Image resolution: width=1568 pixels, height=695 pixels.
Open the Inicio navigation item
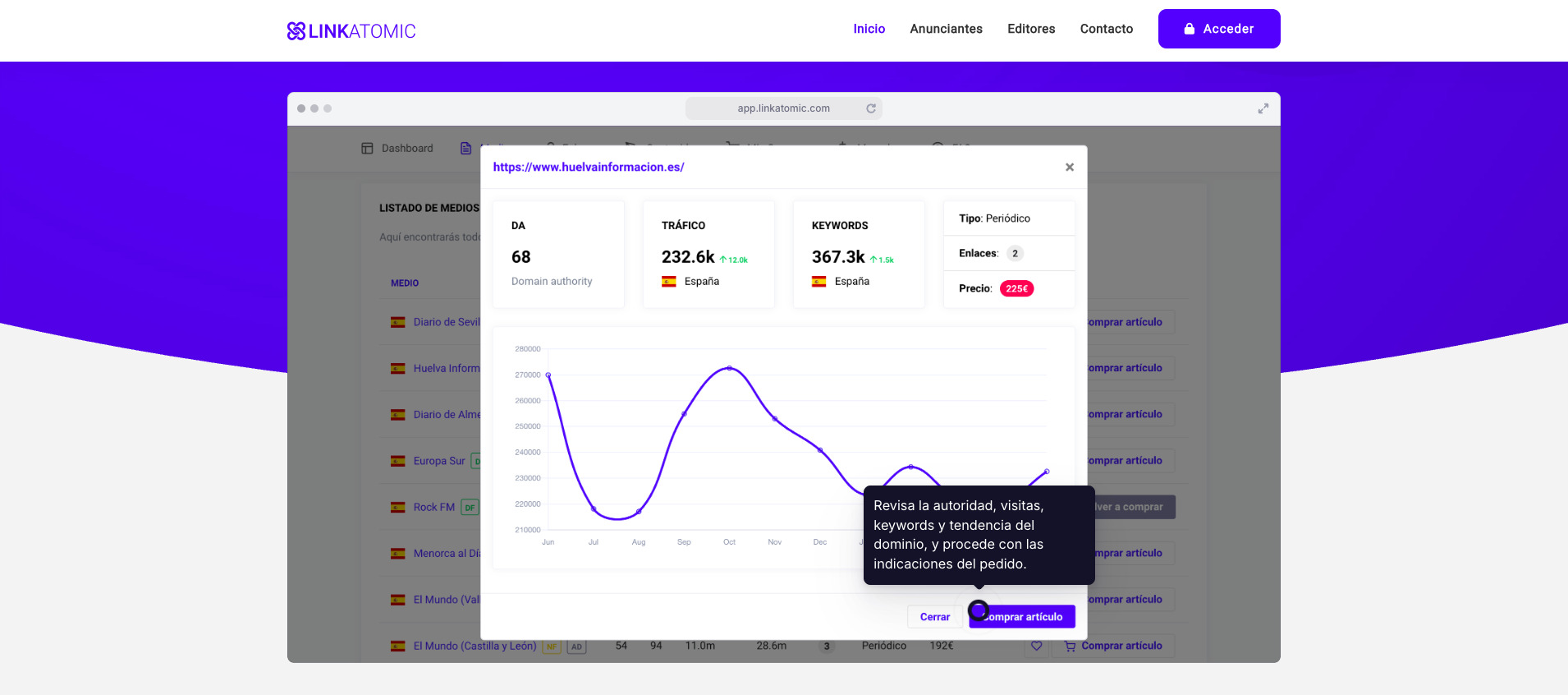pyautogui.click(x=869, y=29)
